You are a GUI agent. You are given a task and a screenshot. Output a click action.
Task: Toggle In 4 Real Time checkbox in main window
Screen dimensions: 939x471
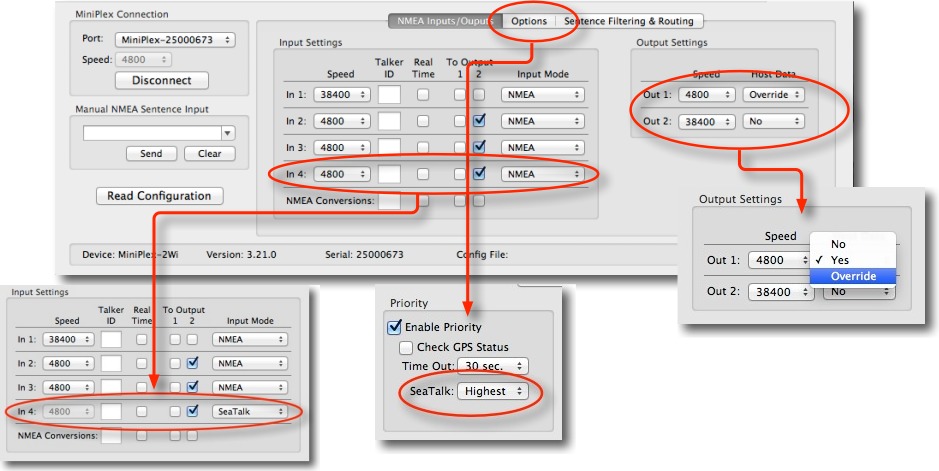[423, 174]
